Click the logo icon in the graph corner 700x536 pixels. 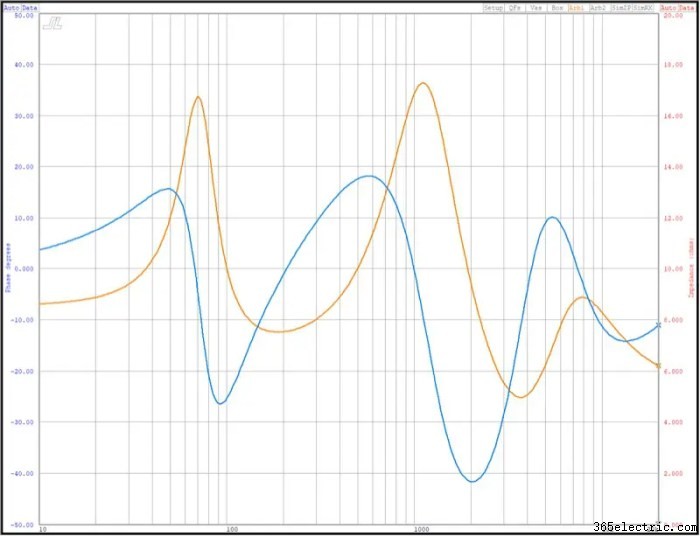pos(52,24)
